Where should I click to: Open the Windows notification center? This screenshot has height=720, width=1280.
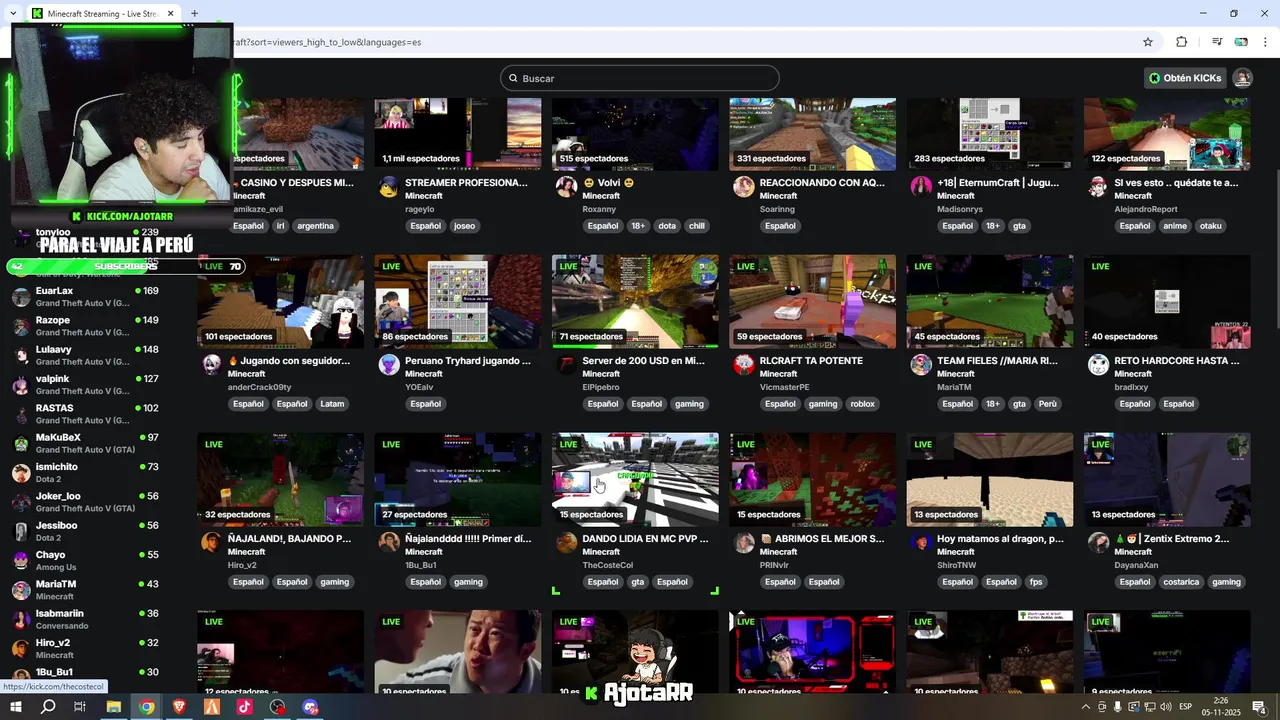point(1259,707)
